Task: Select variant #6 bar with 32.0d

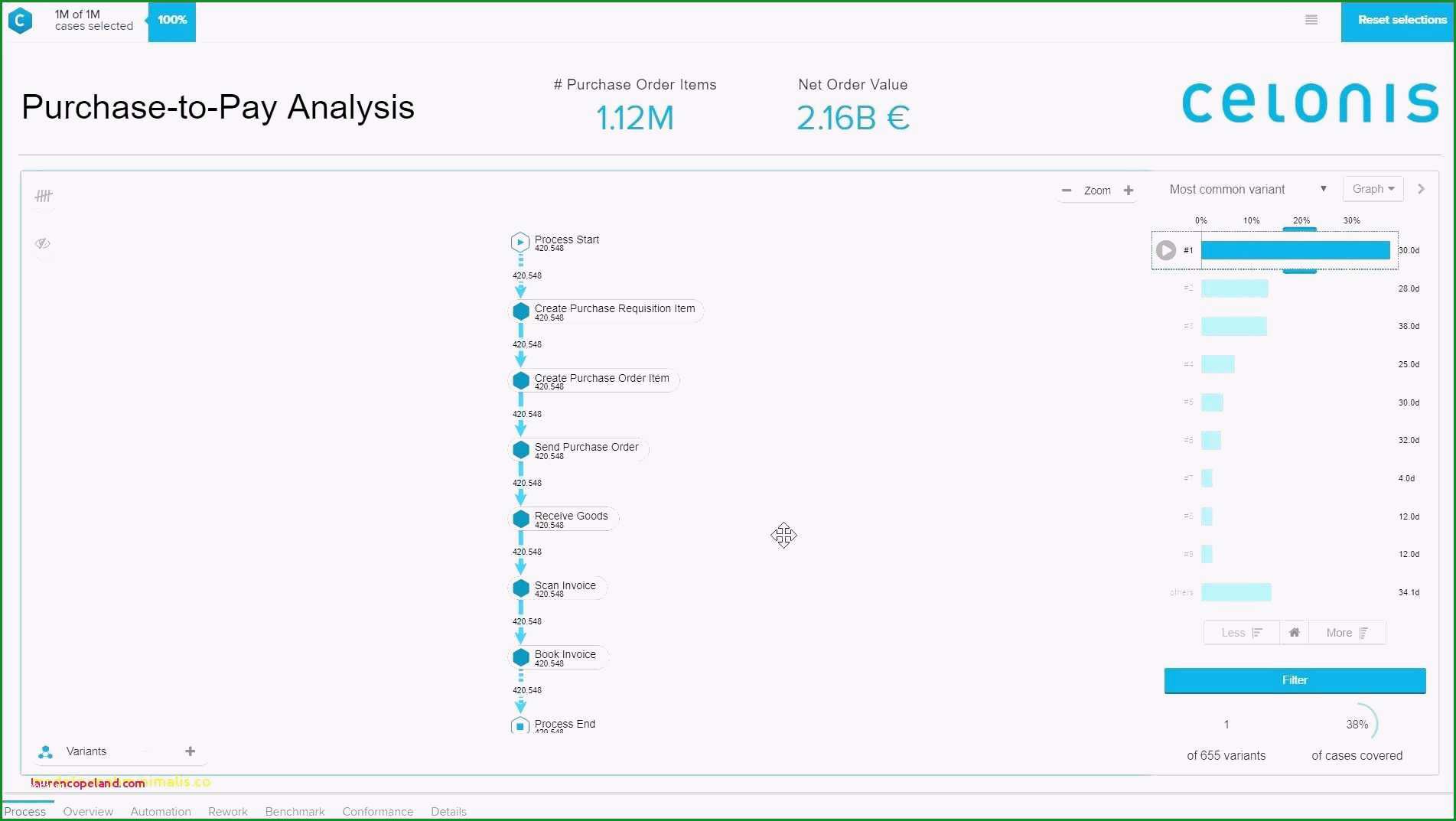Action: click(1211, 440)
